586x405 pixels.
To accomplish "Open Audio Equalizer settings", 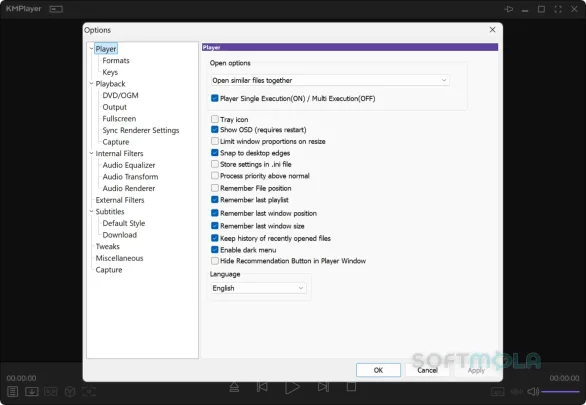I will tap(129, 165).
